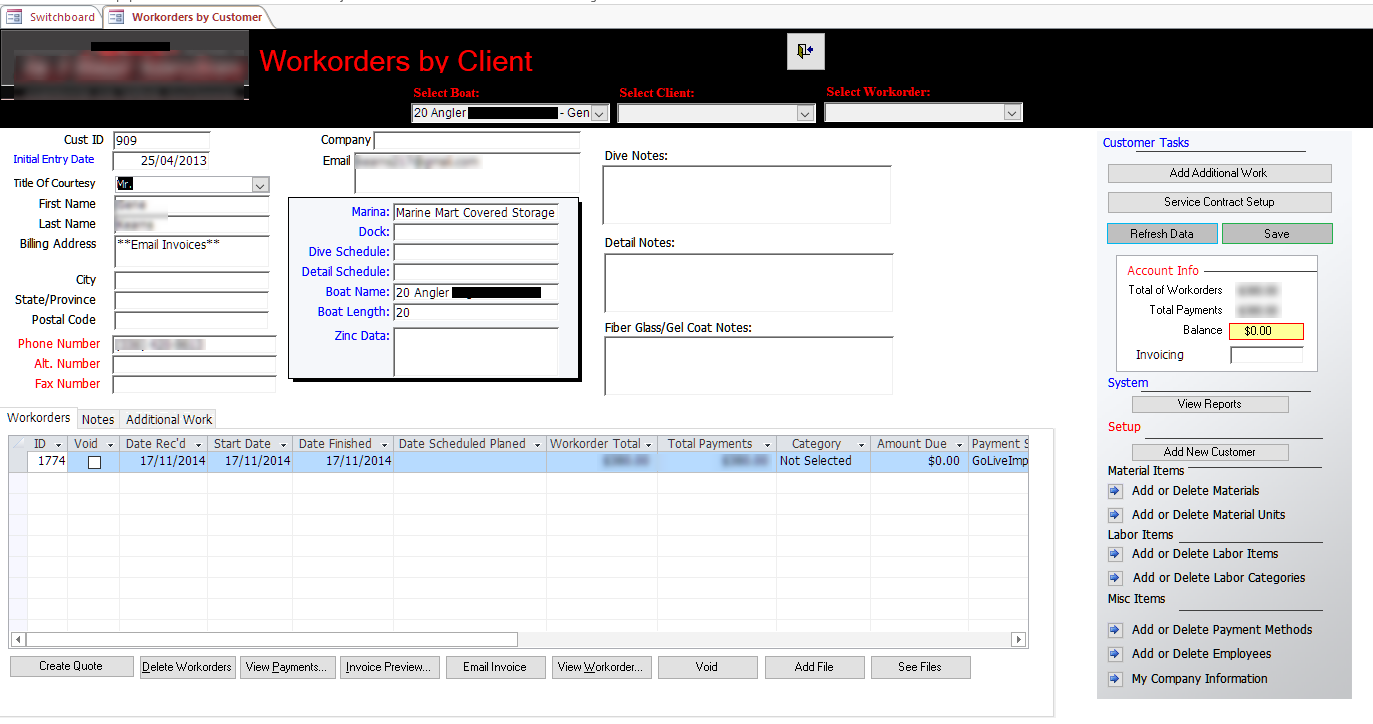Click the Email Invoice button
Image resolution: width=1373 pixels, height=724 pixels.
tap(495, 667)
